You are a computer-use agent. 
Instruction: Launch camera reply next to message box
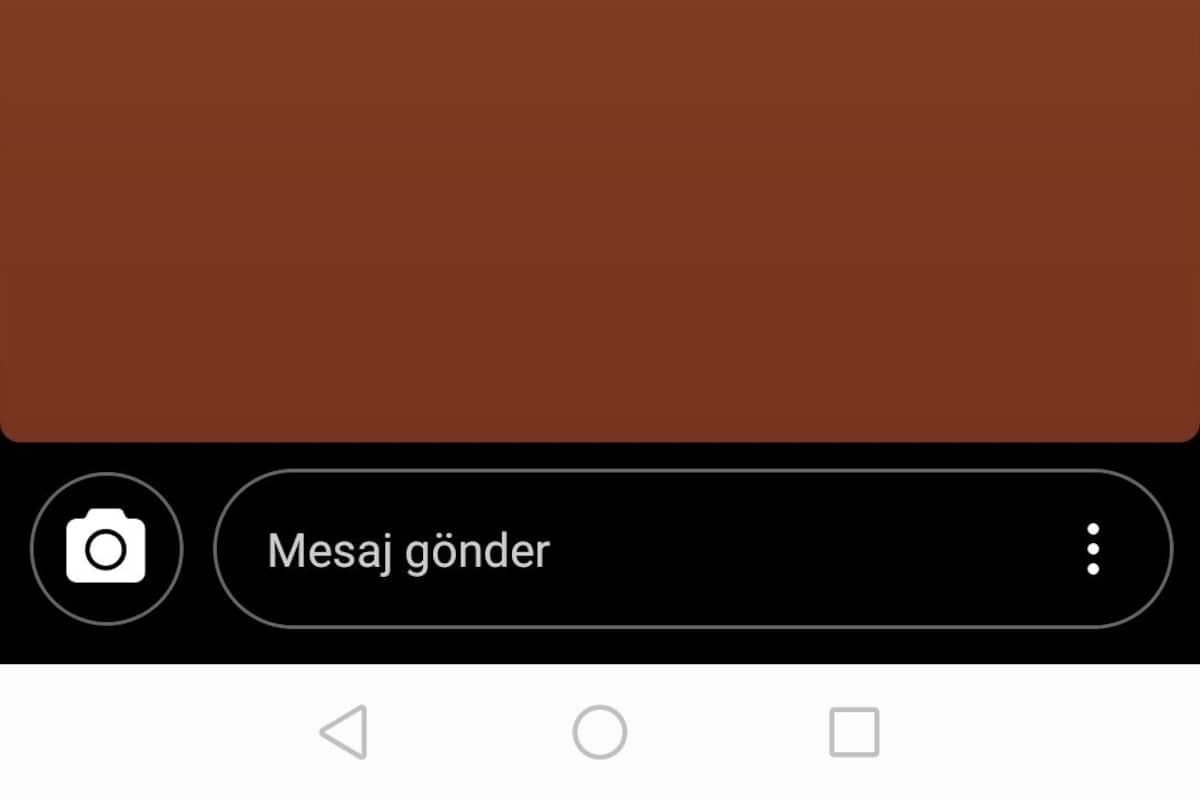coord(106,549)
